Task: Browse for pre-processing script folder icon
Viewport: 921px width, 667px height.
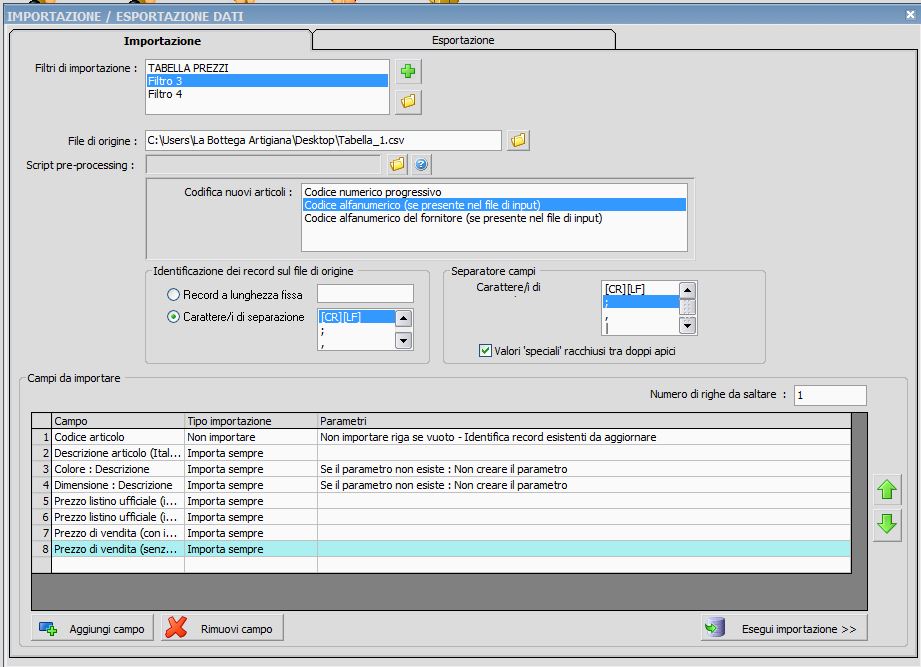Action: click(x=397, y=164)
